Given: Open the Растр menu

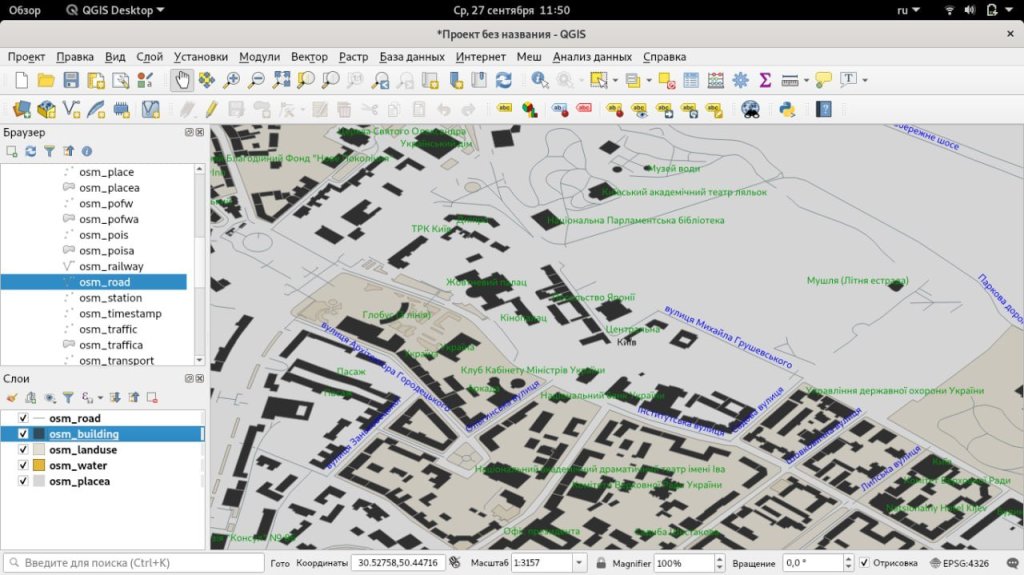Looking at the screenshot, I should 353,57.
